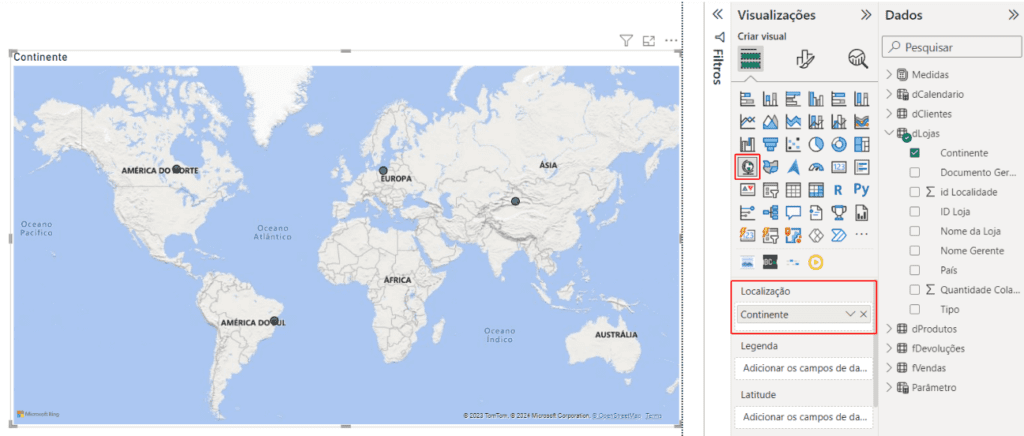The height and width of the screenshot is (436, 1024).
Task: Open the visual filter funnel icon
Action: pos(626,41)
